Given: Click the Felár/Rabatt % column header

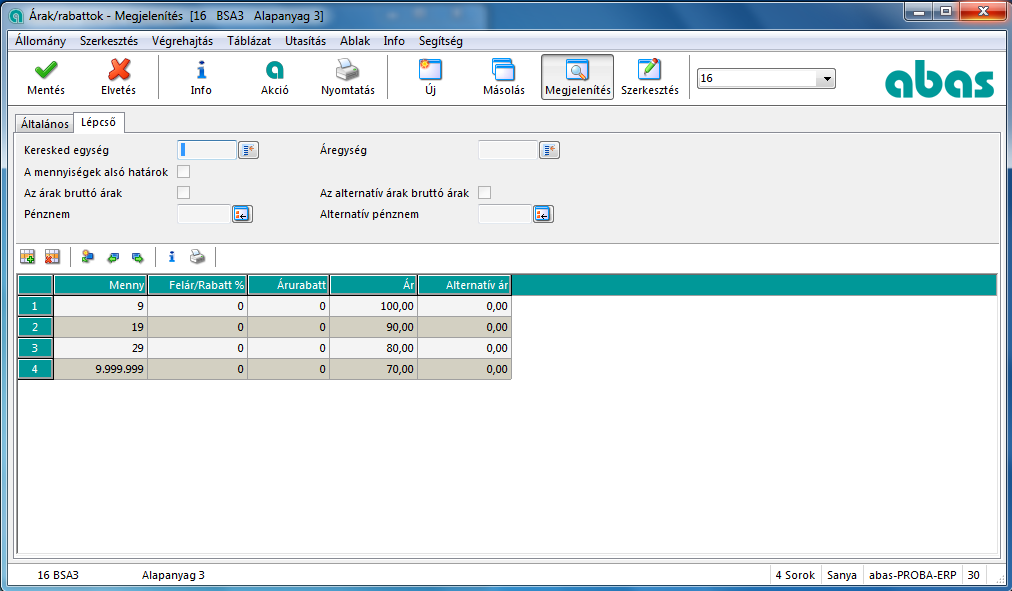Looking at the screenshot, I should coord(197,285).
